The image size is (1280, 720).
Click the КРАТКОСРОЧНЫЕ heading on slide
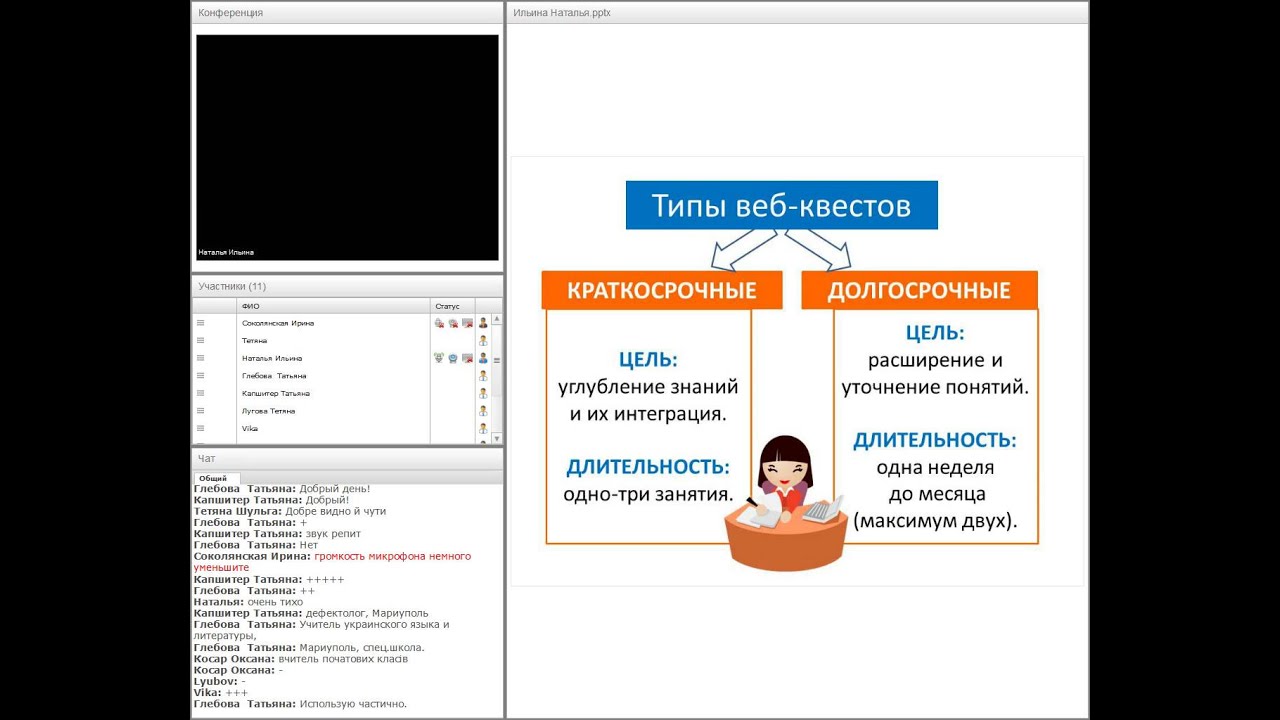tap(661, 290)
